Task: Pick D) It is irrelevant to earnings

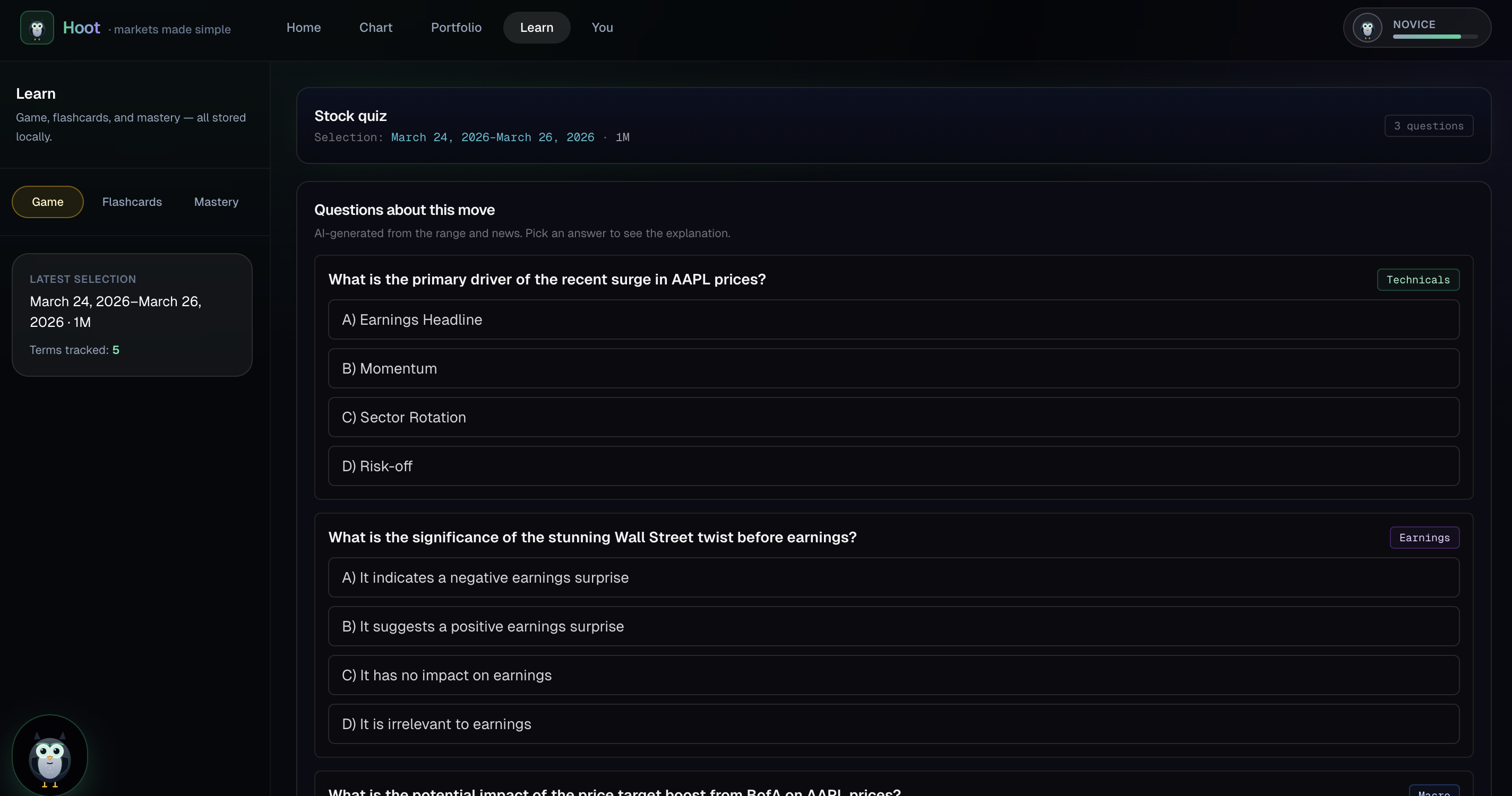Action: tap(894, 724)
